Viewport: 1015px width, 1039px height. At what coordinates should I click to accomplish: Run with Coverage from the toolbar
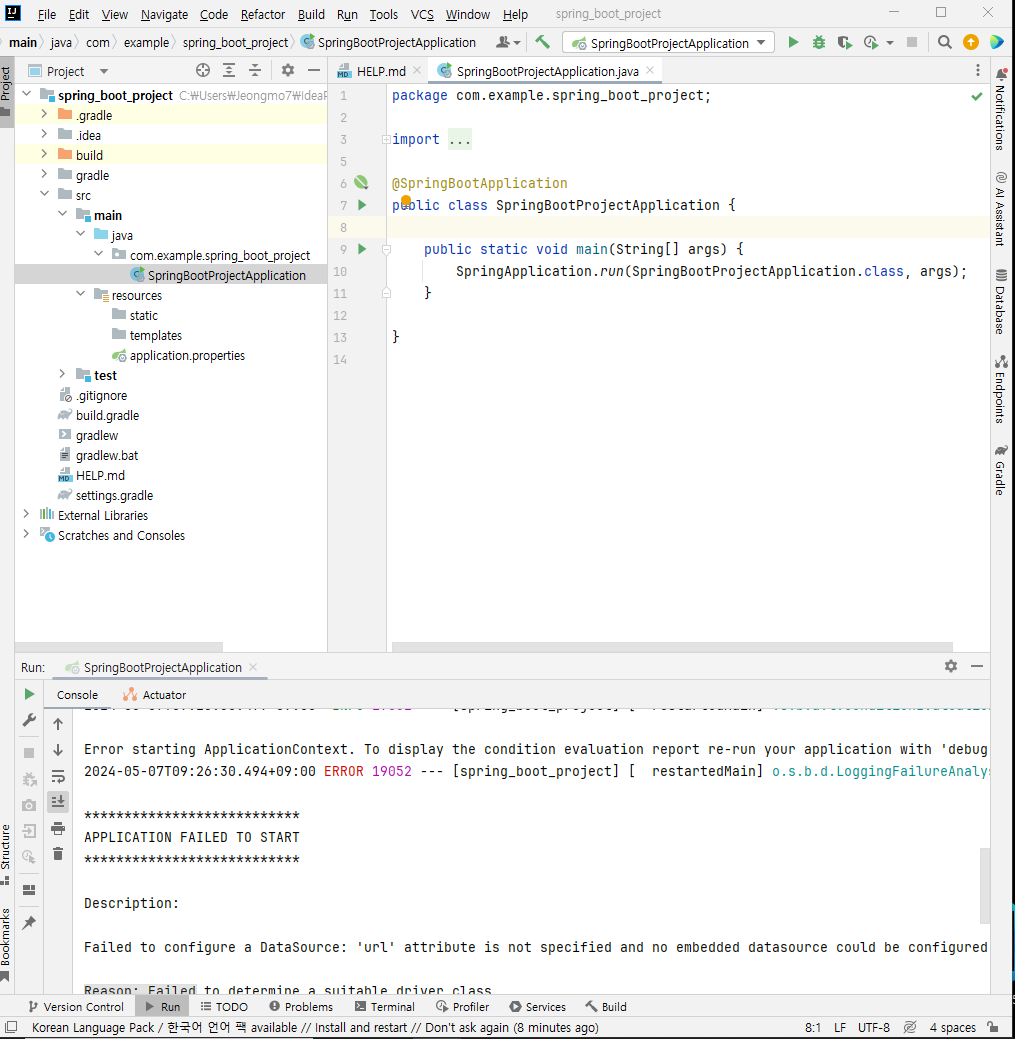coord(844,42)
